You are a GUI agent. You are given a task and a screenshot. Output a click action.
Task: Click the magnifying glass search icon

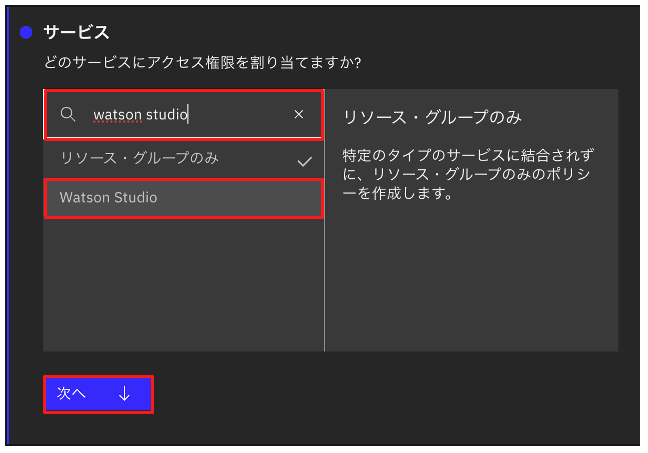click(68, 115)
